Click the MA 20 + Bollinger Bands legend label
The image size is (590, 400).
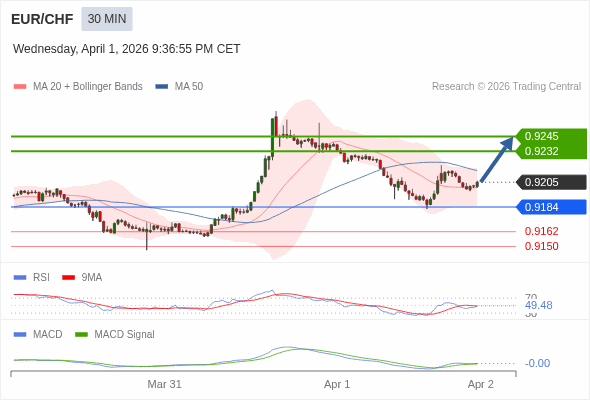[88, 87]
